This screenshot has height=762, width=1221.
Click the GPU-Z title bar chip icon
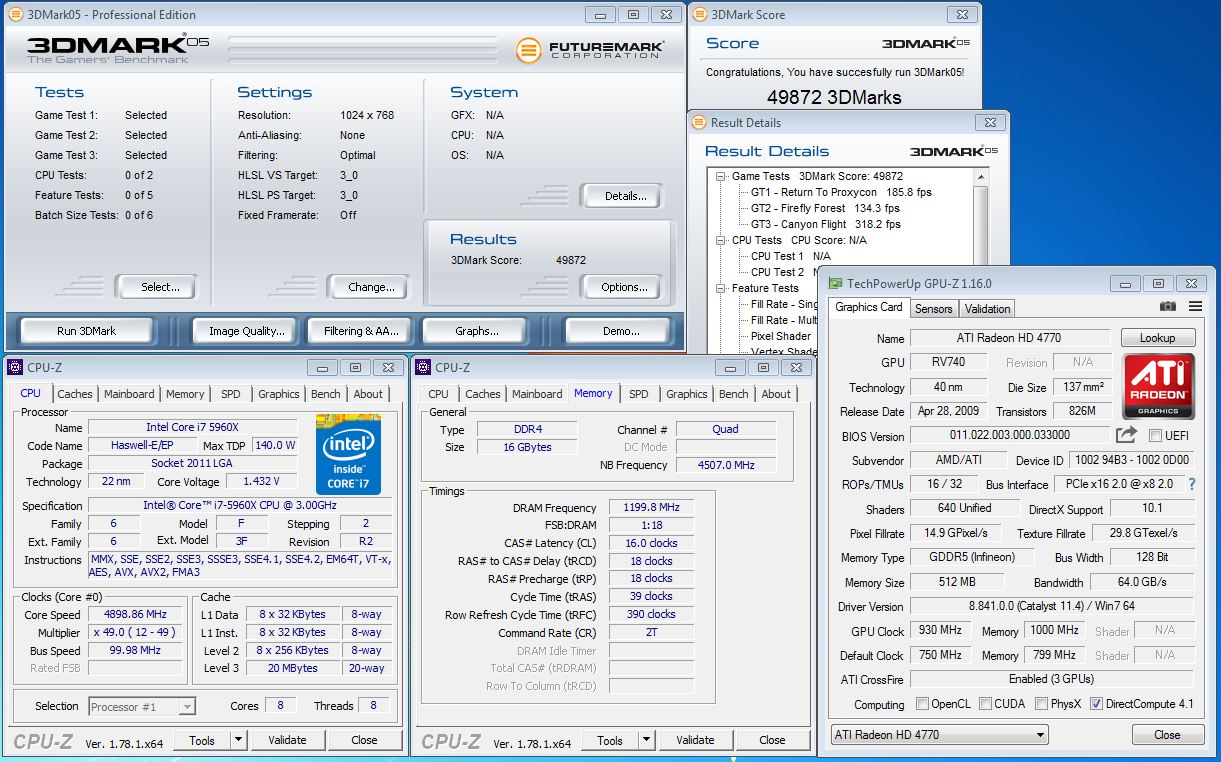(x=837, y=283)
